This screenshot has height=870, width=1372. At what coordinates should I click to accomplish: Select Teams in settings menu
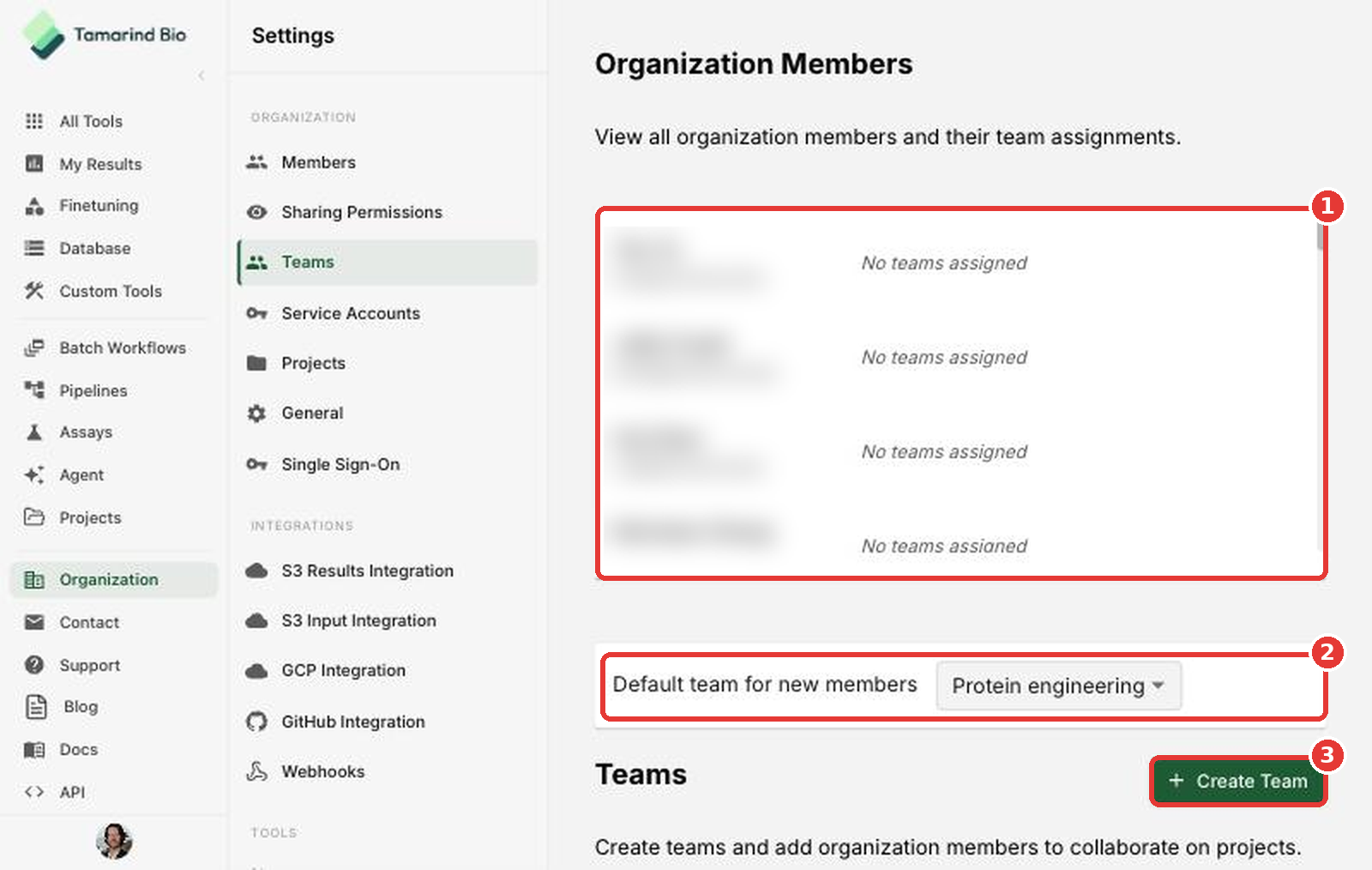[x=388, y=262]
